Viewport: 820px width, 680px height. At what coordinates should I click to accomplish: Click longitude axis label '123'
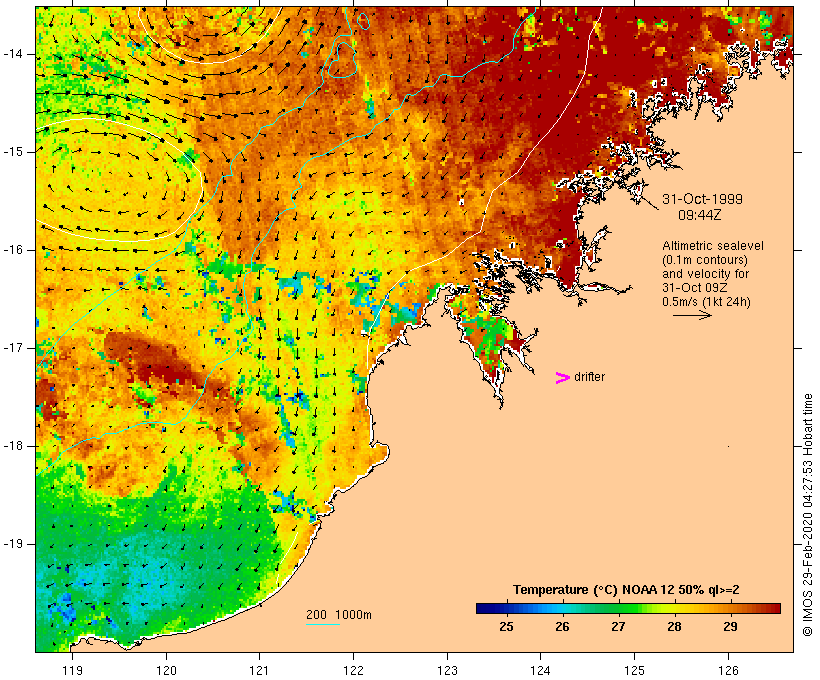pos(447,670)
